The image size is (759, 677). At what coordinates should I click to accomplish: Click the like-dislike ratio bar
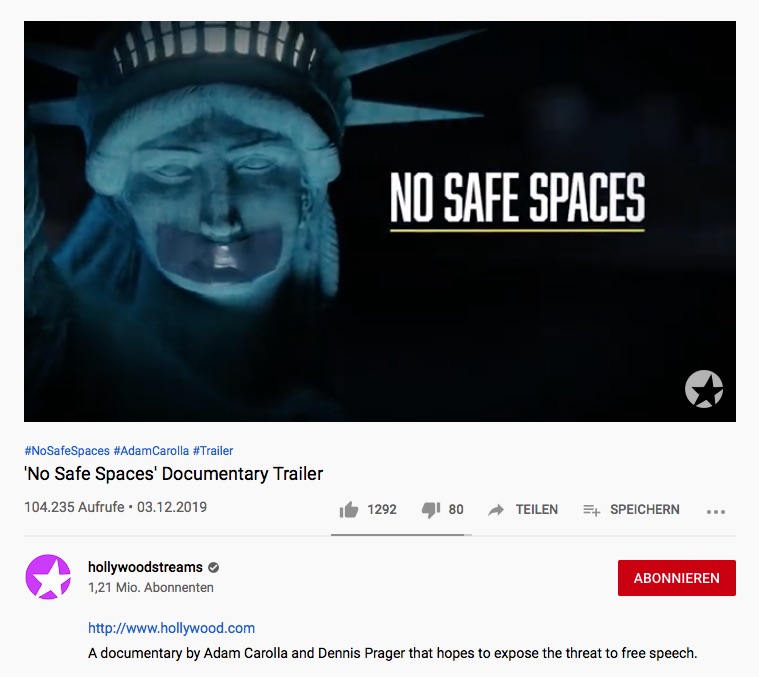pos(401,535)
